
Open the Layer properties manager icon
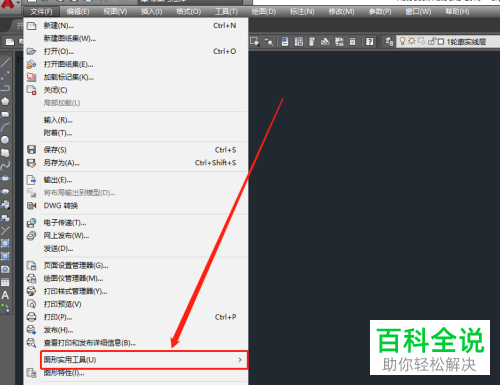pyautogui.click(x=389, y=42)
